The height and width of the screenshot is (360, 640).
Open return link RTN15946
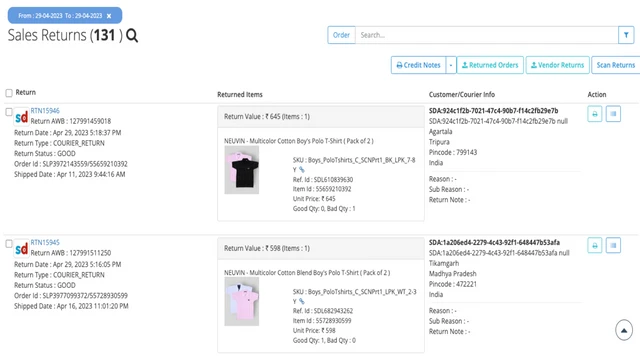(45, 111)
